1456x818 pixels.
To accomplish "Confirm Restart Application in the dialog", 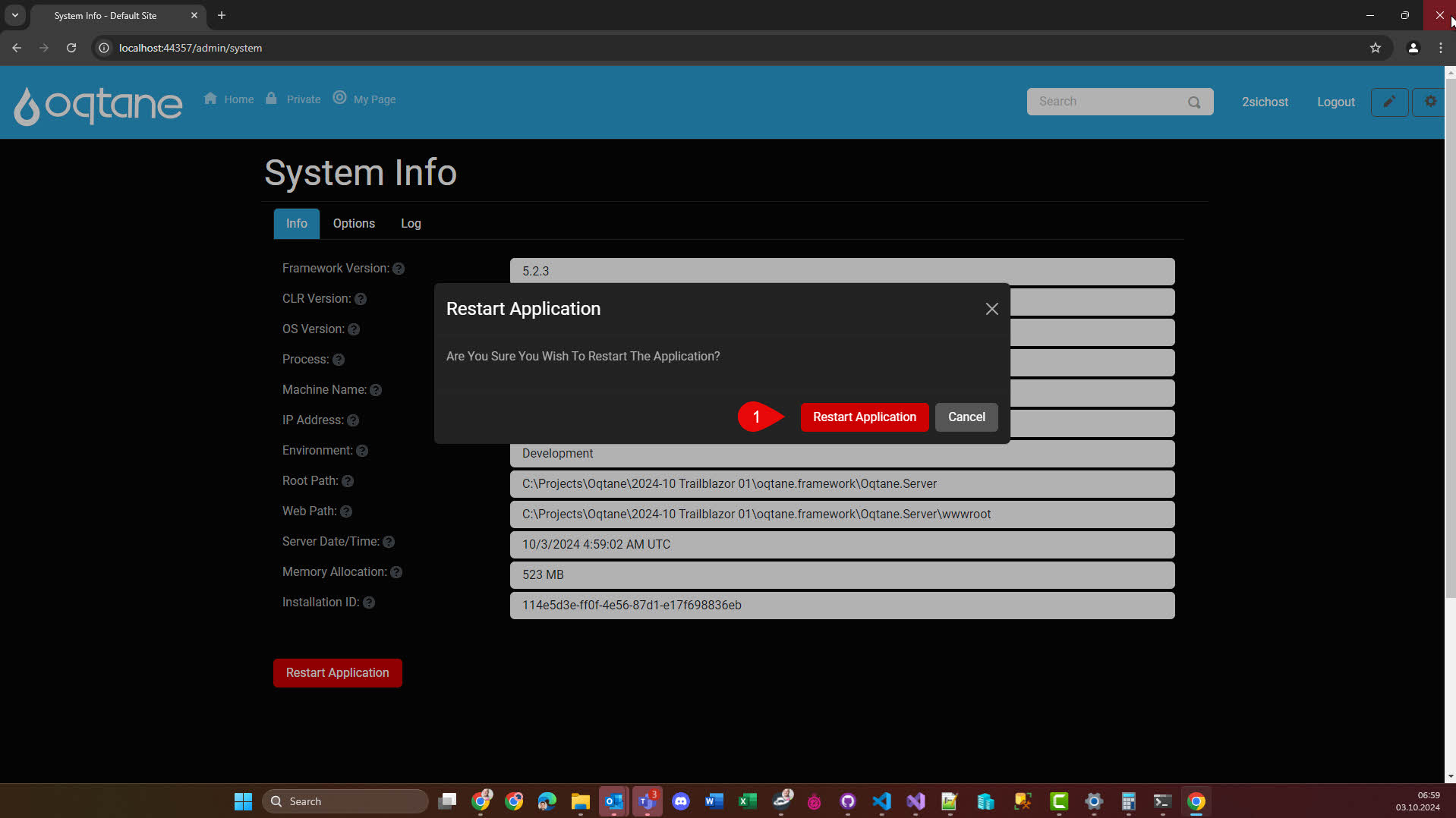I will point(864,417).
